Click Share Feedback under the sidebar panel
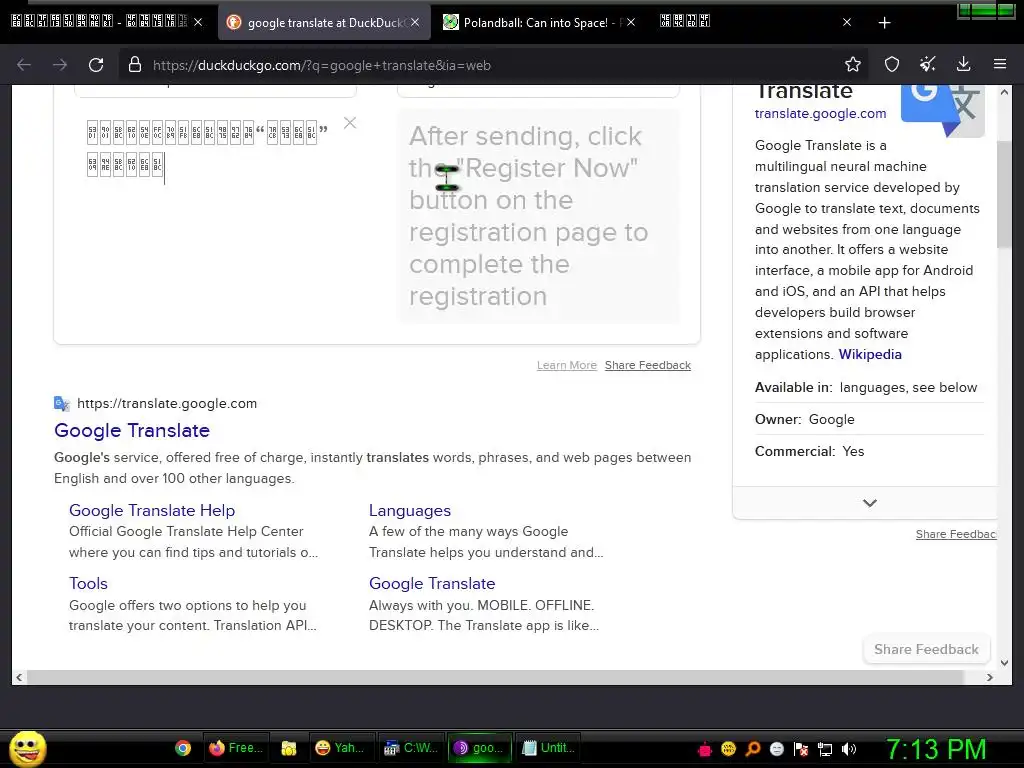 point(955,534)
